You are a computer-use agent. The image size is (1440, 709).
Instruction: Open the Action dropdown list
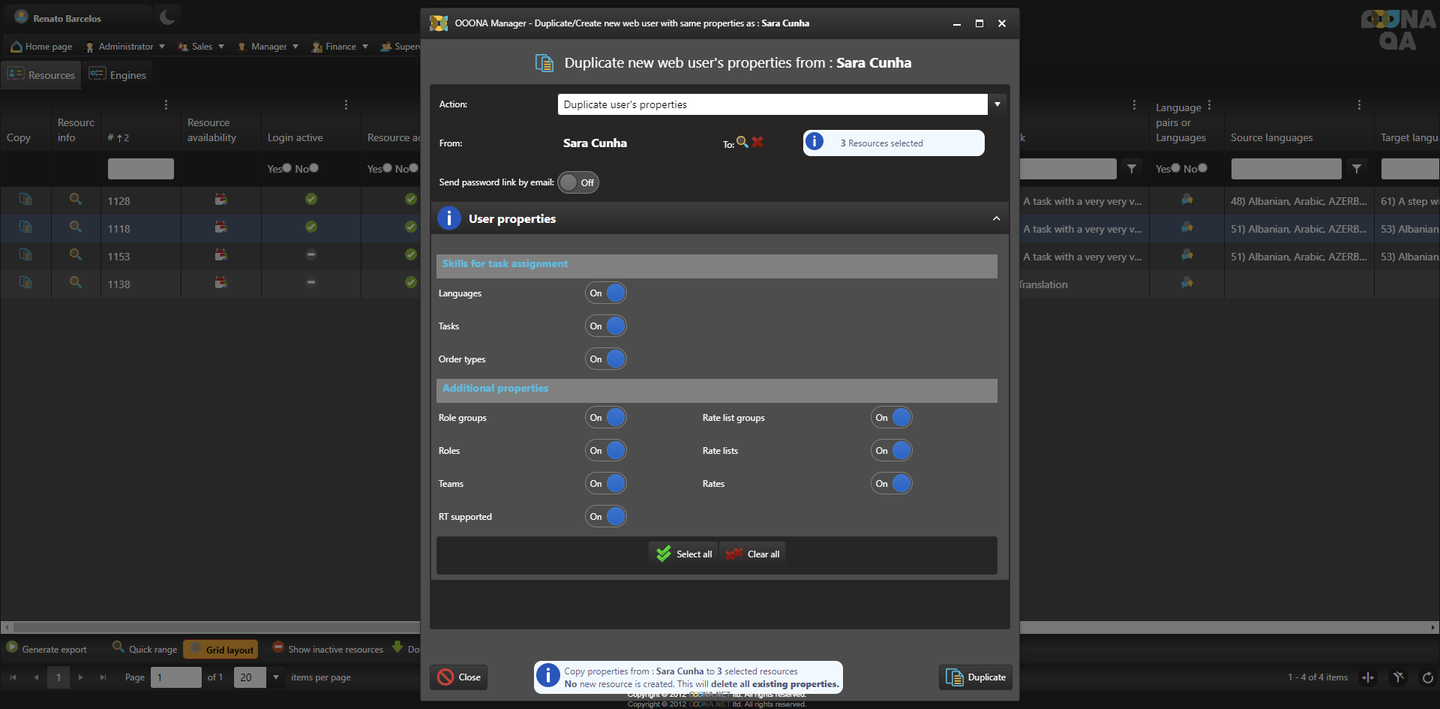(997, 104)
